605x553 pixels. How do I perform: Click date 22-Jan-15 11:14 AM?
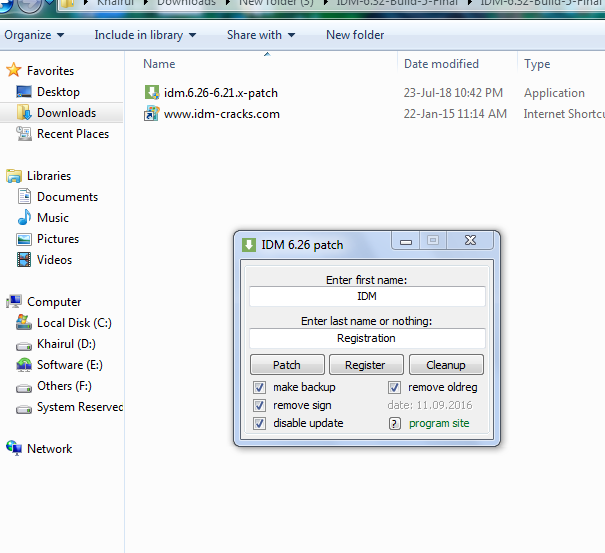tap(455, 114)
